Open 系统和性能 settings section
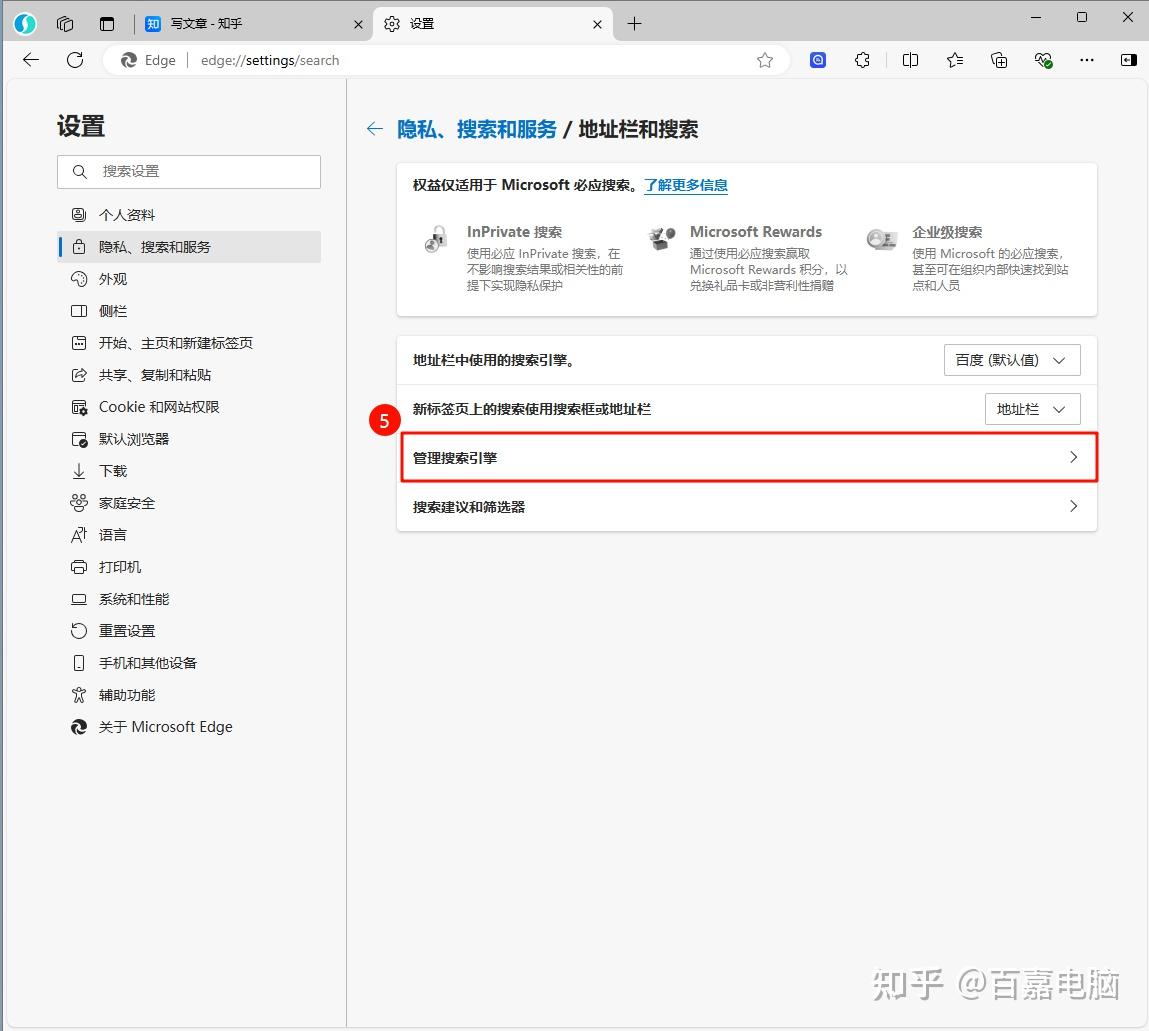 (189, 599)
